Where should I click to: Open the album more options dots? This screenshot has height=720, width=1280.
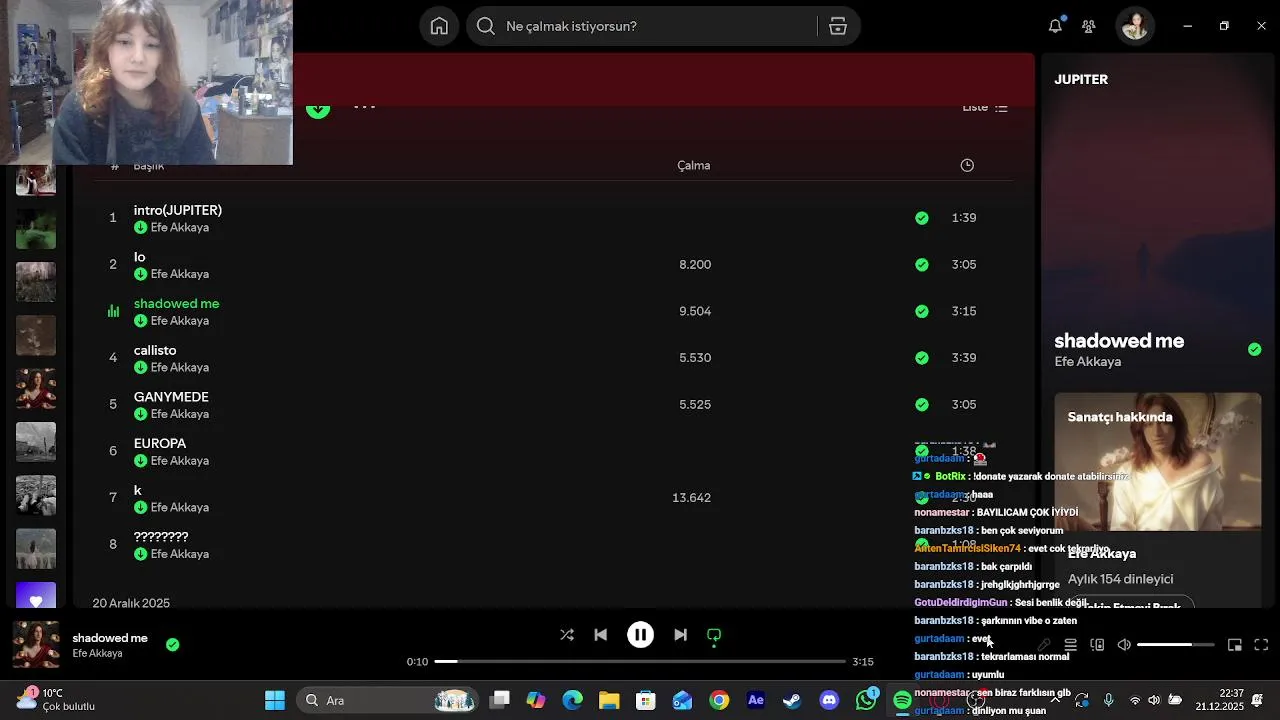tap(364, 106)
